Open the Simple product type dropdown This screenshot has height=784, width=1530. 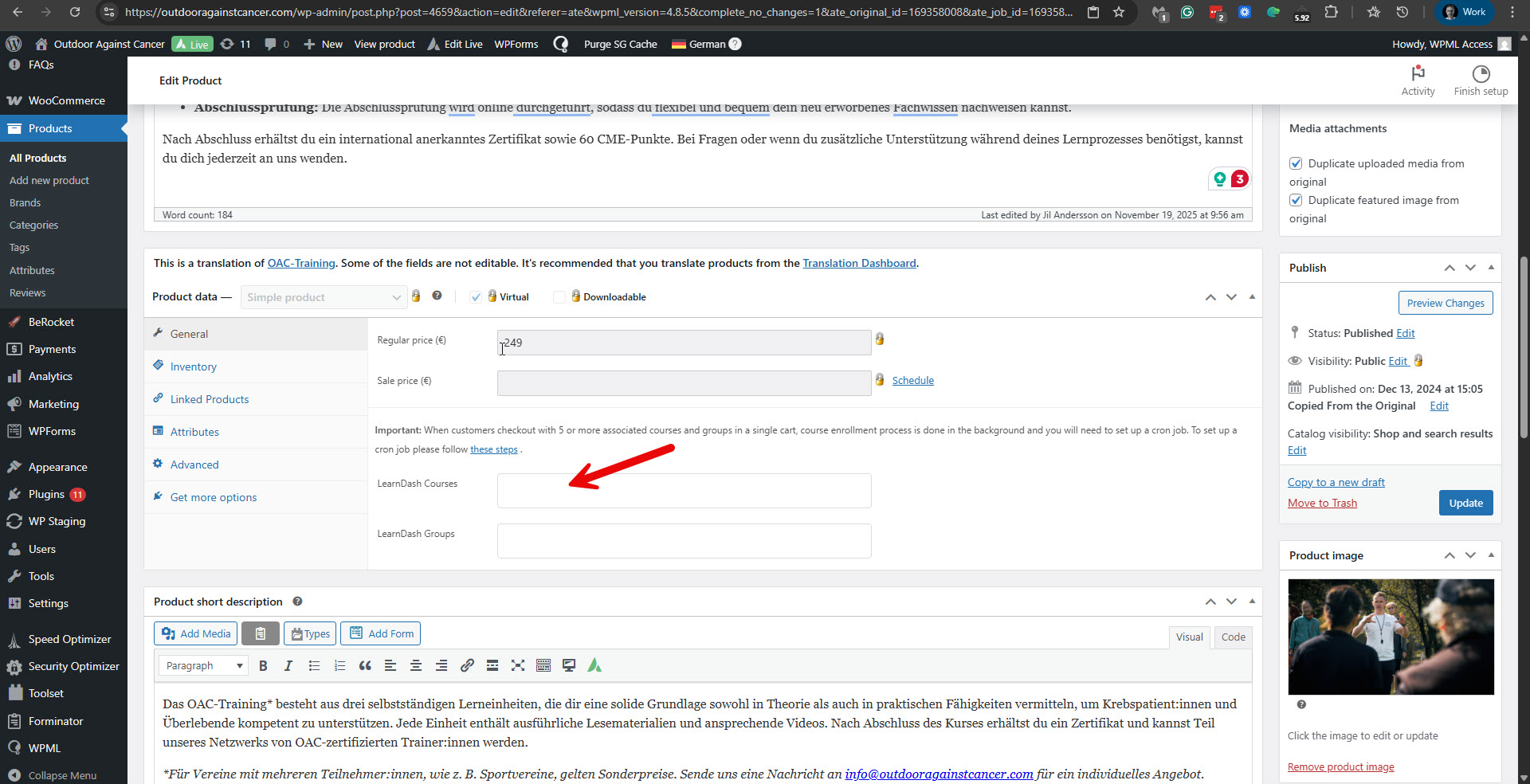[x=324, y=297]
